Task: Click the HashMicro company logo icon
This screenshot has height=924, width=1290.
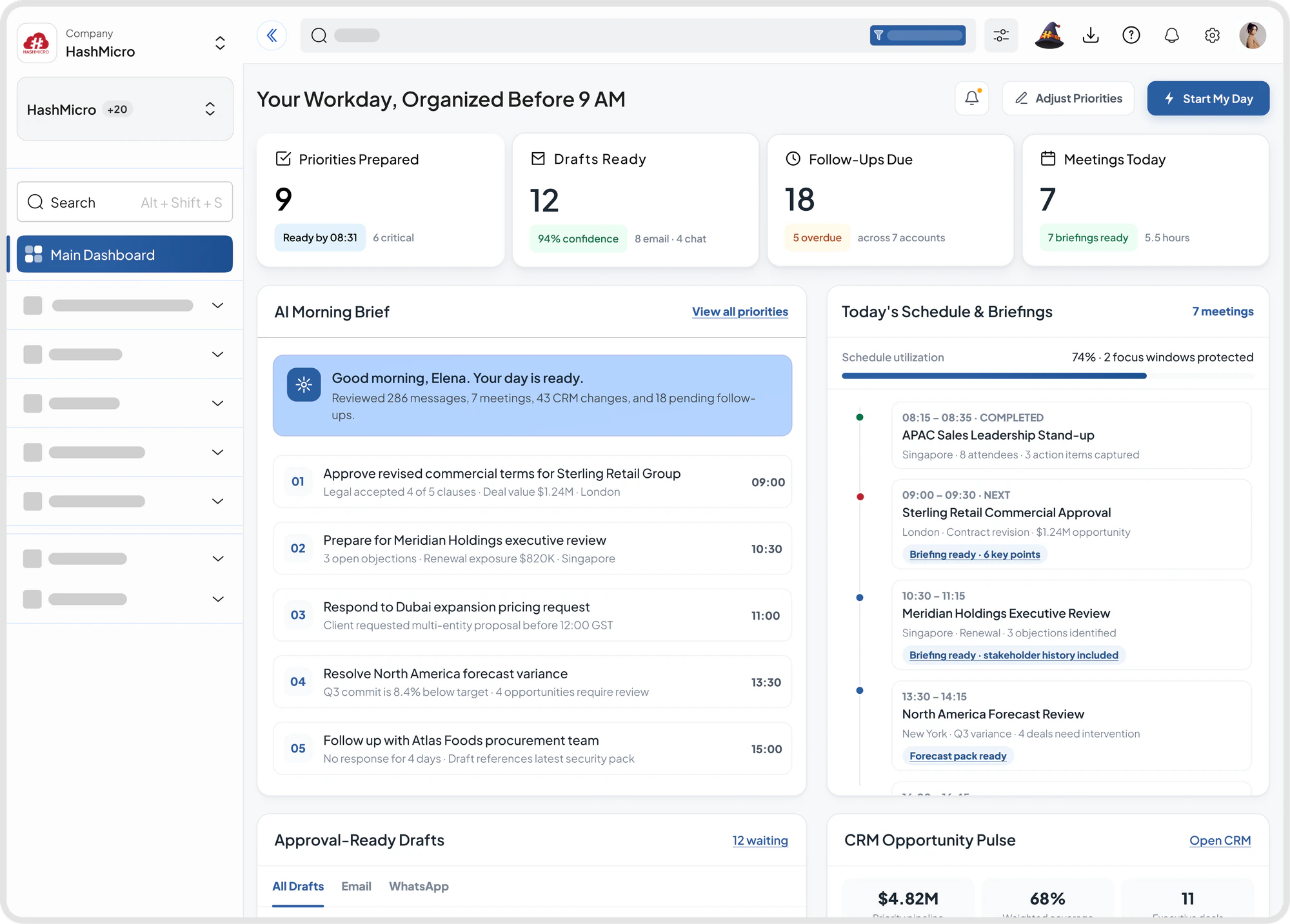Action: [x=37, y=43]
